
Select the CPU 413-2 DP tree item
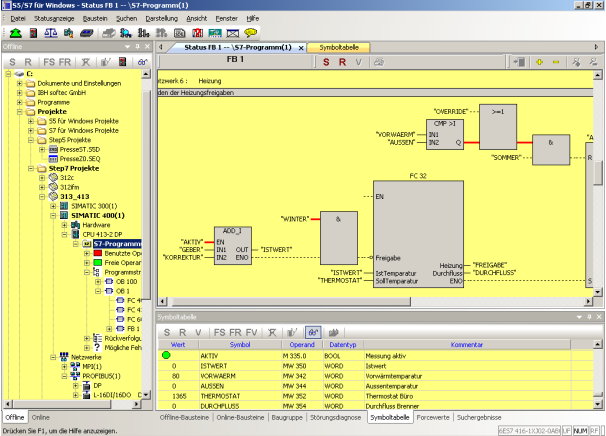pyautogui.click(x=102, y=234)
